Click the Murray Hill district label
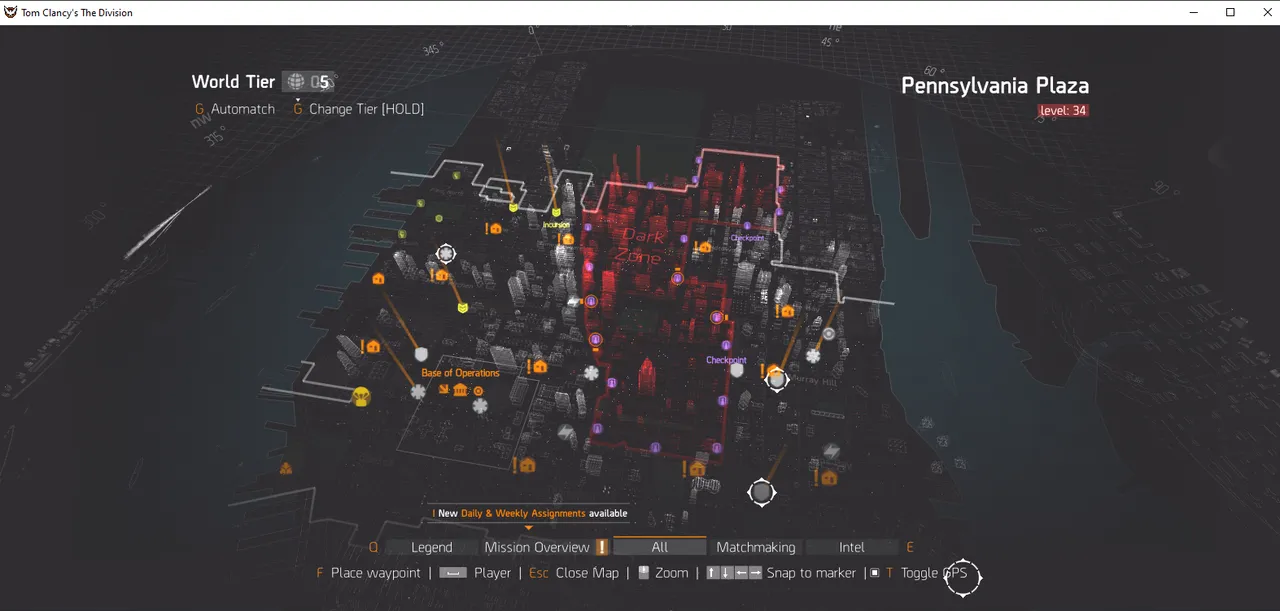 click(812, 381)
